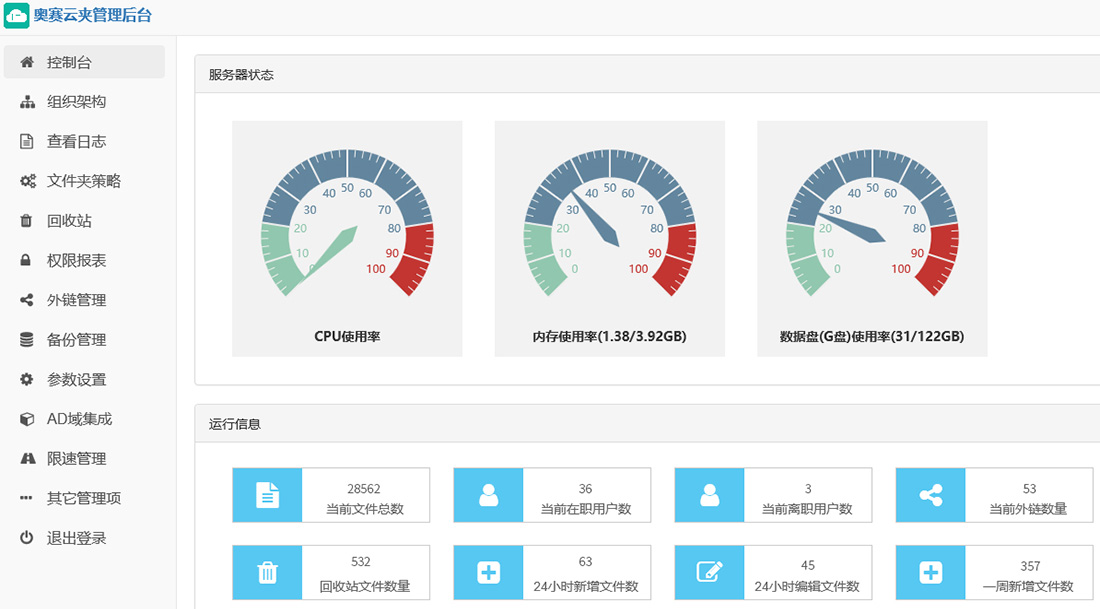
Task: Click the share icon for 当前外链数量
Action: pos(930,495)
